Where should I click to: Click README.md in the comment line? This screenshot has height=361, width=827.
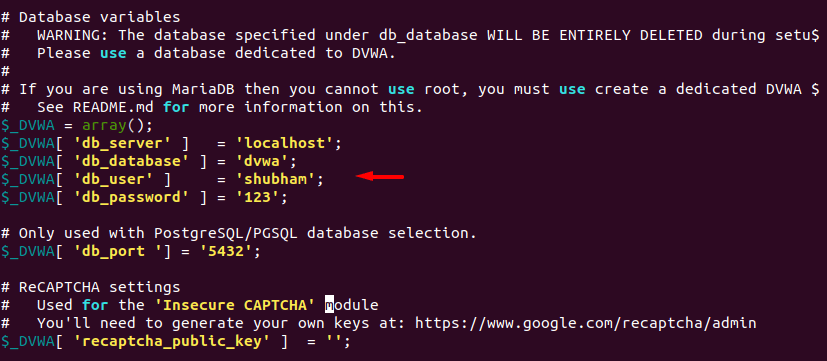click(113, 108)
